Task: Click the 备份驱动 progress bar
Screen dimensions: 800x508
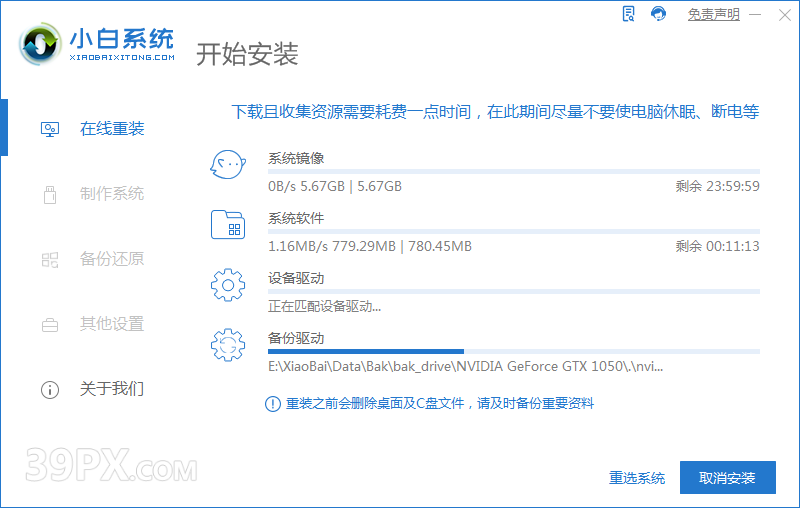Action: pyautogui.click(x=513, y=352)
